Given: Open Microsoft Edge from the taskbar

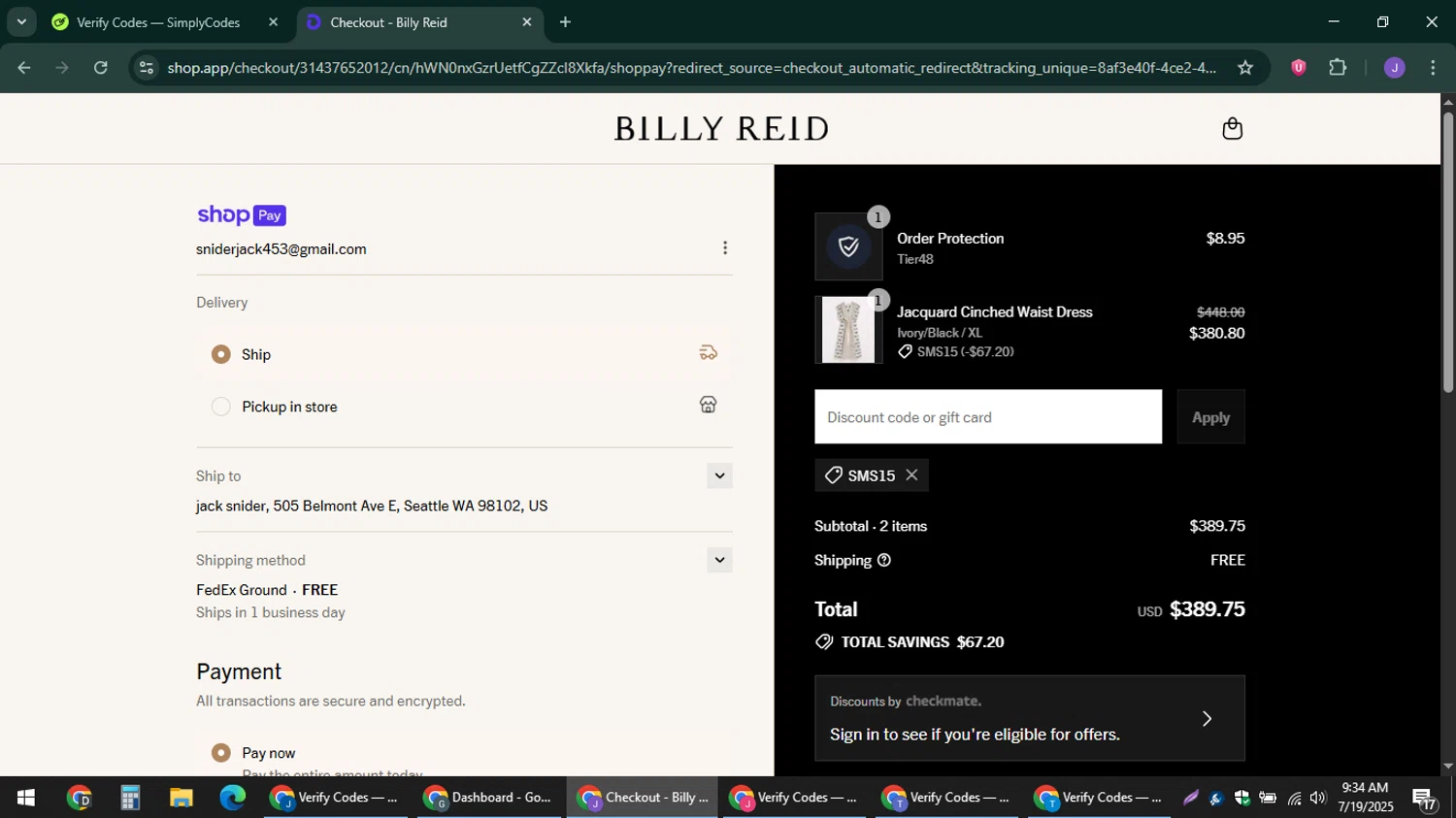Looking at the screenshot, I should (233, 798).
